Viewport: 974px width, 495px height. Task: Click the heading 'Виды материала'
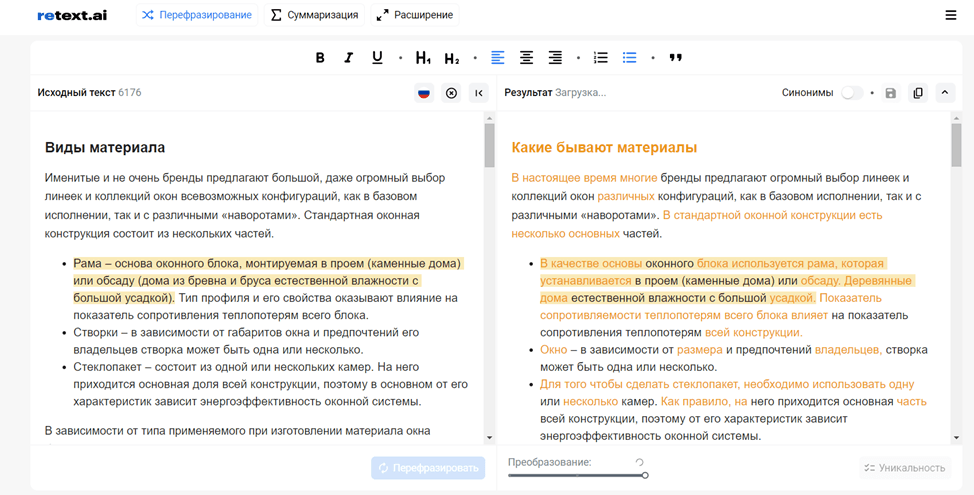click(105, 148)
